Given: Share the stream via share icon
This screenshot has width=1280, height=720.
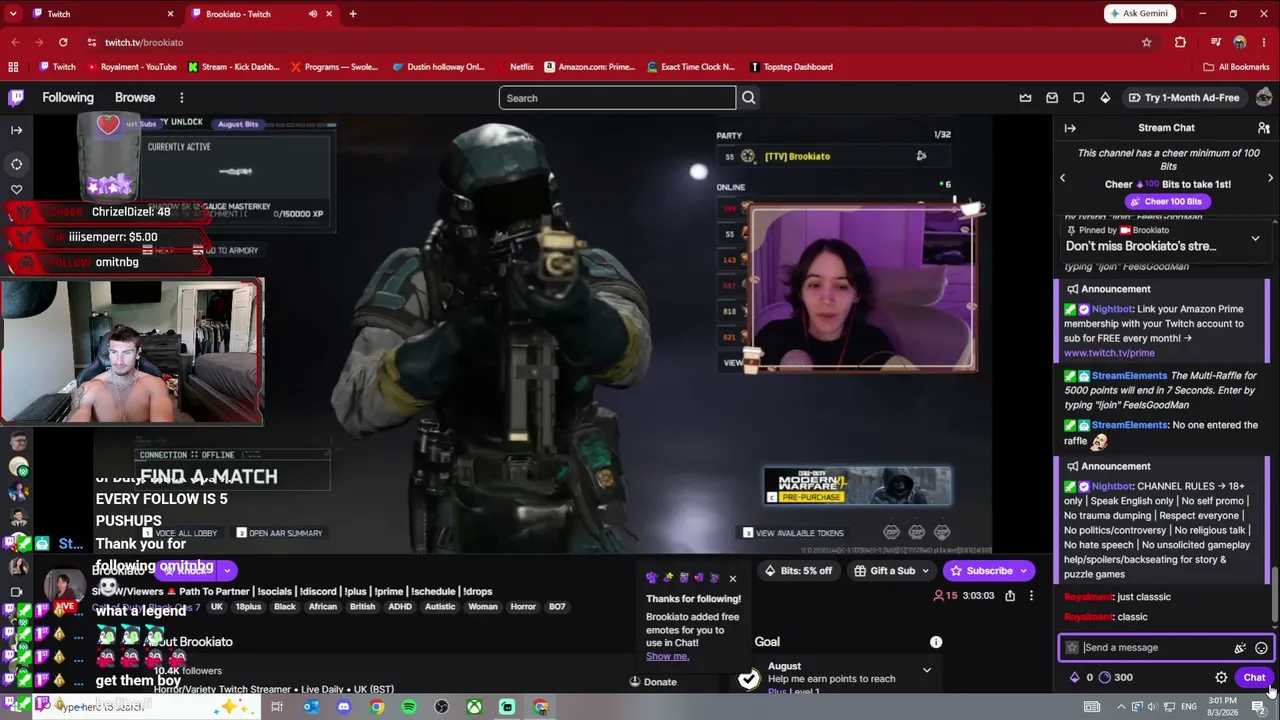Looking at the screenshot, I should point(1010,596).
